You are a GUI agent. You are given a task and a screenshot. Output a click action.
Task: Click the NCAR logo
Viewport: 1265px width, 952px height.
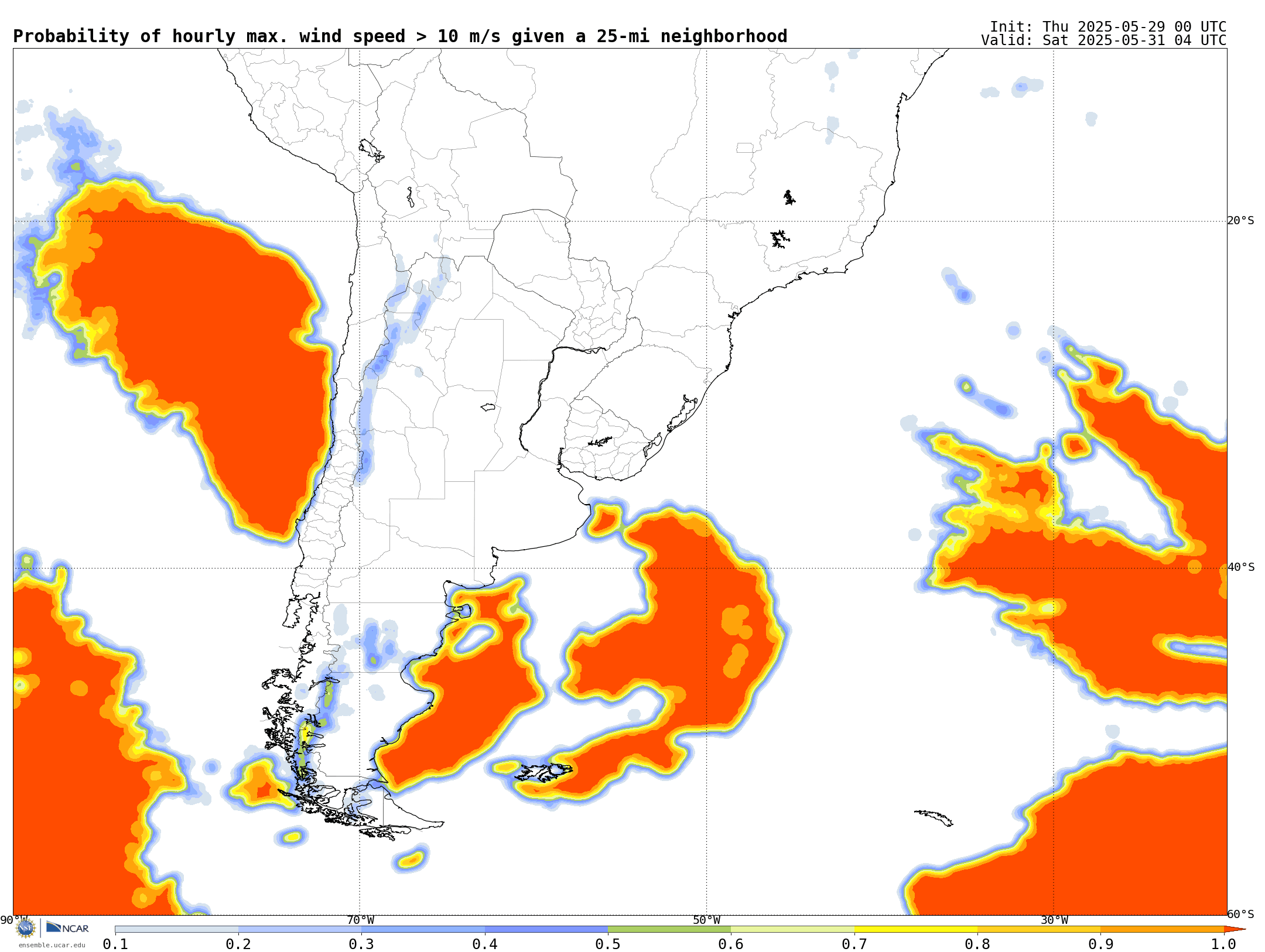(x=67, y=927)
